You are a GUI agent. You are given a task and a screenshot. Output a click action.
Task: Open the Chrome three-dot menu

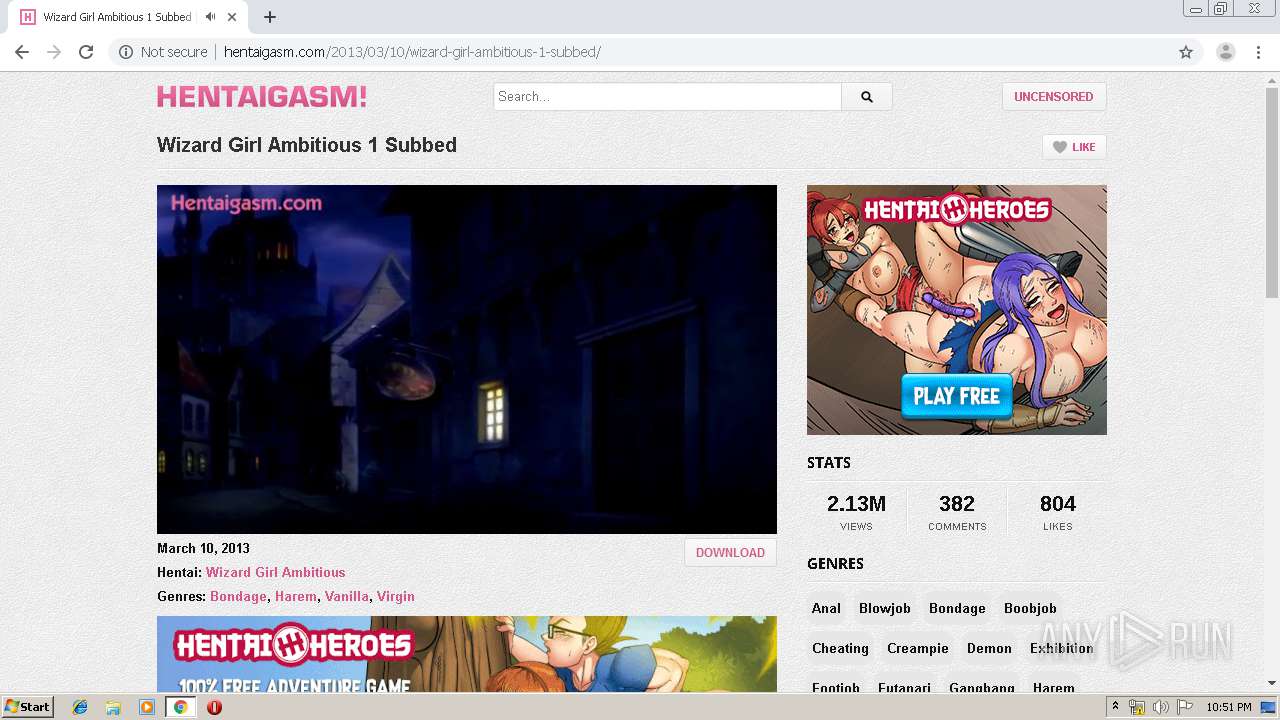coord(1258,52)
